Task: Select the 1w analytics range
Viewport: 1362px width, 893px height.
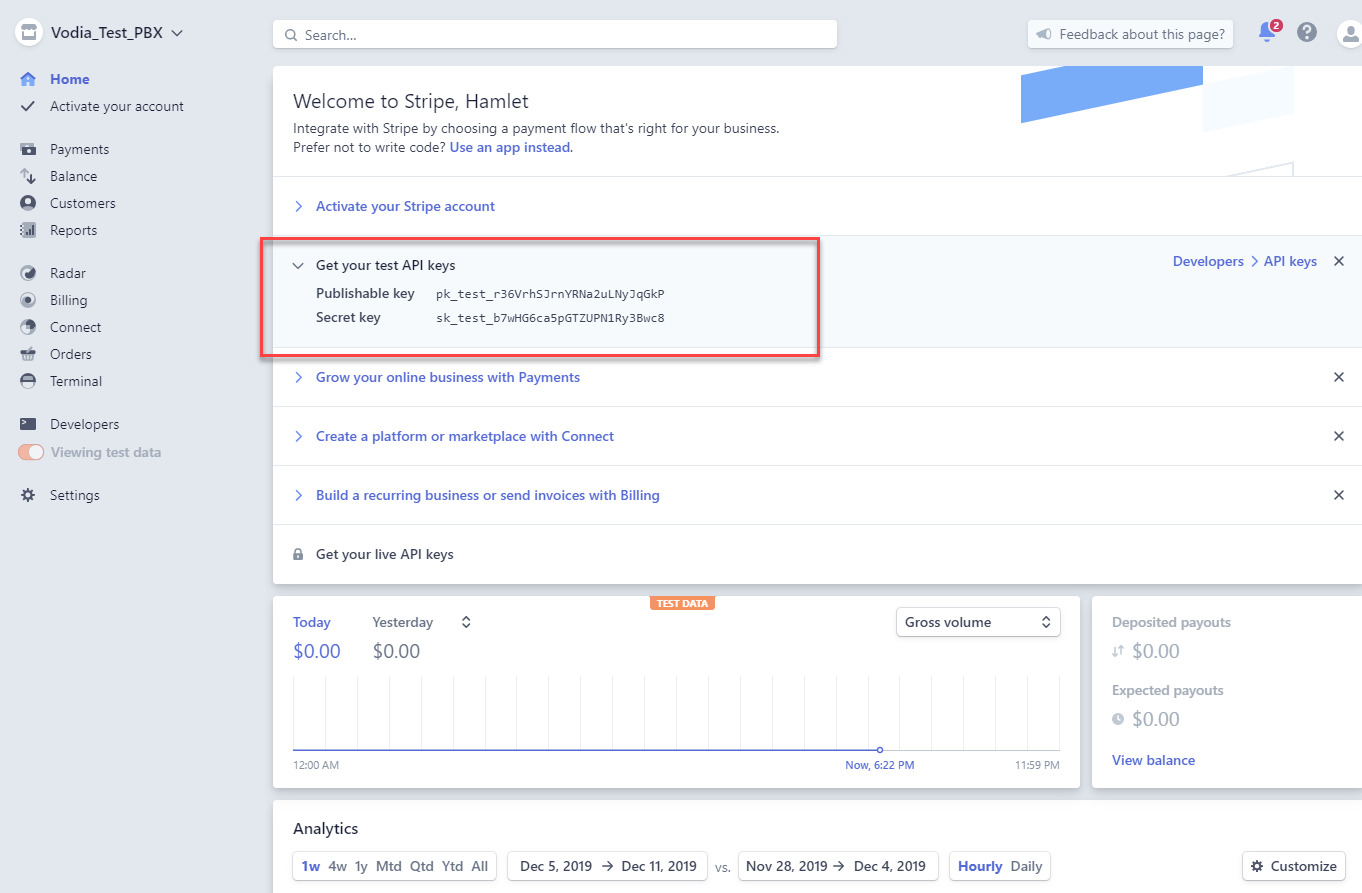Action: [311, 866]
